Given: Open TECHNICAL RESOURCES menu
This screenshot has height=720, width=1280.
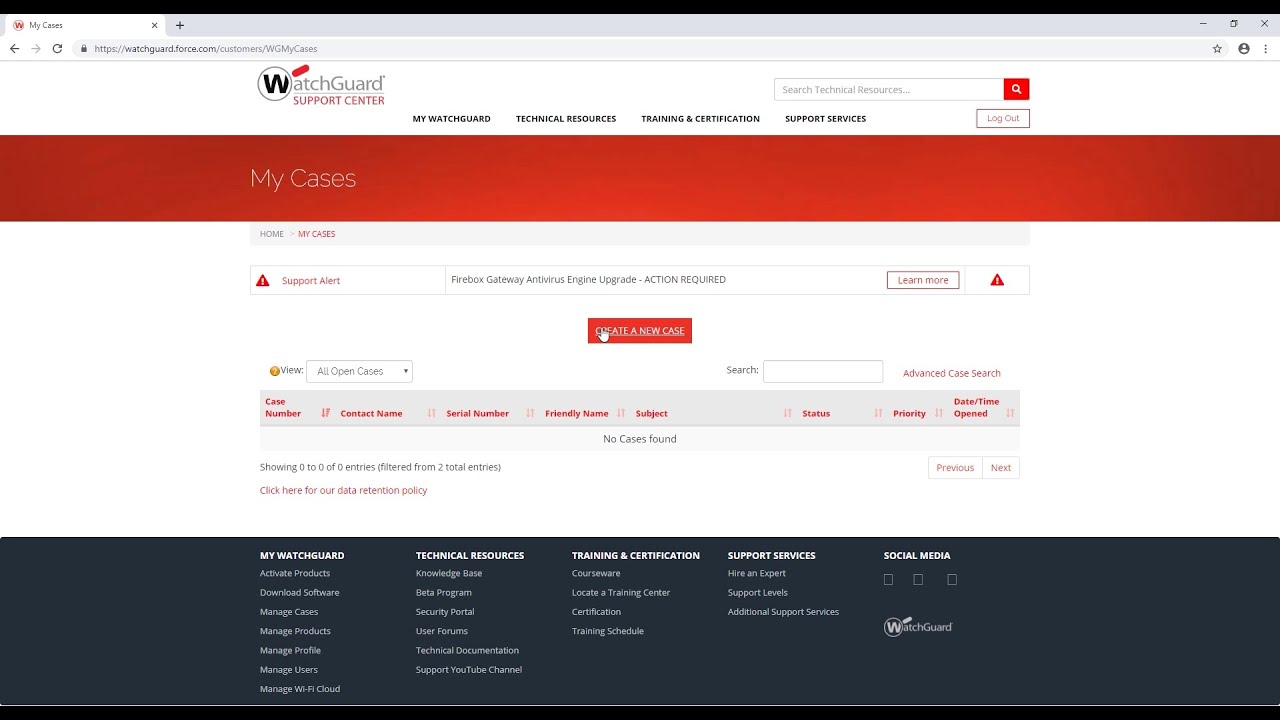Looking at the screenshot, I should tap(566, 119).
